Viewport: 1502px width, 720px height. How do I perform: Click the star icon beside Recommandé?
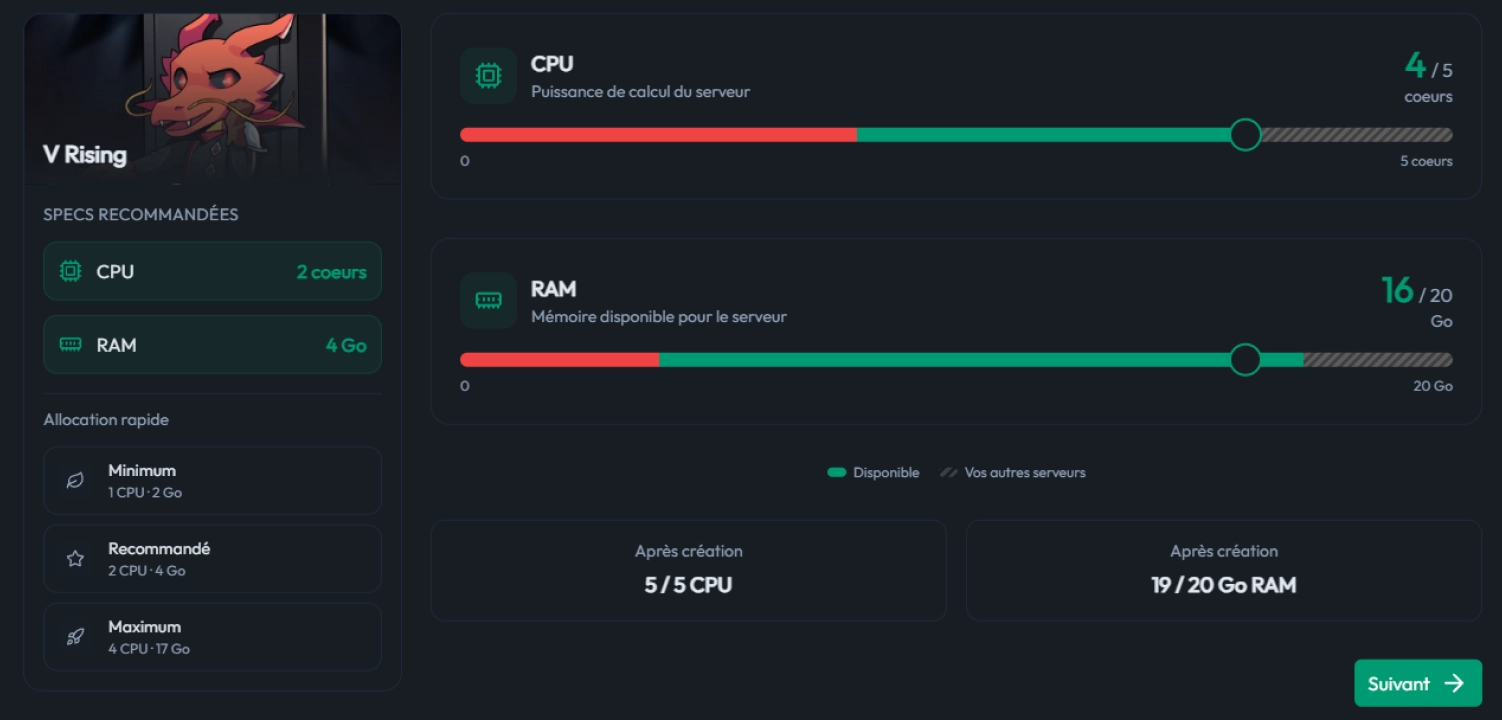pos(75,559)
